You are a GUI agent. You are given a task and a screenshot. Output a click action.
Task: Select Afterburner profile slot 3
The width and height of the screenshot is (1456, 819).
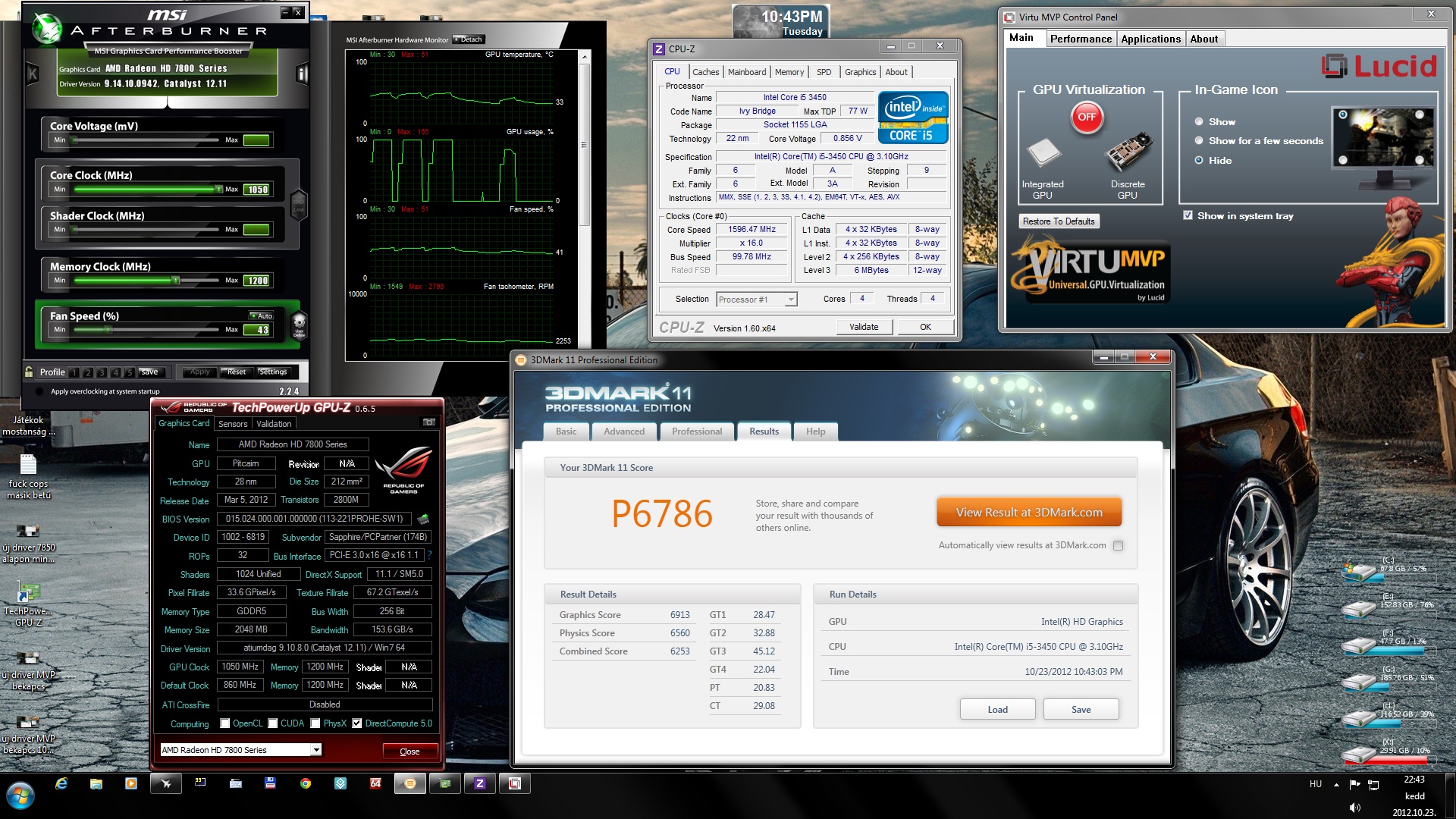(102, 372)
